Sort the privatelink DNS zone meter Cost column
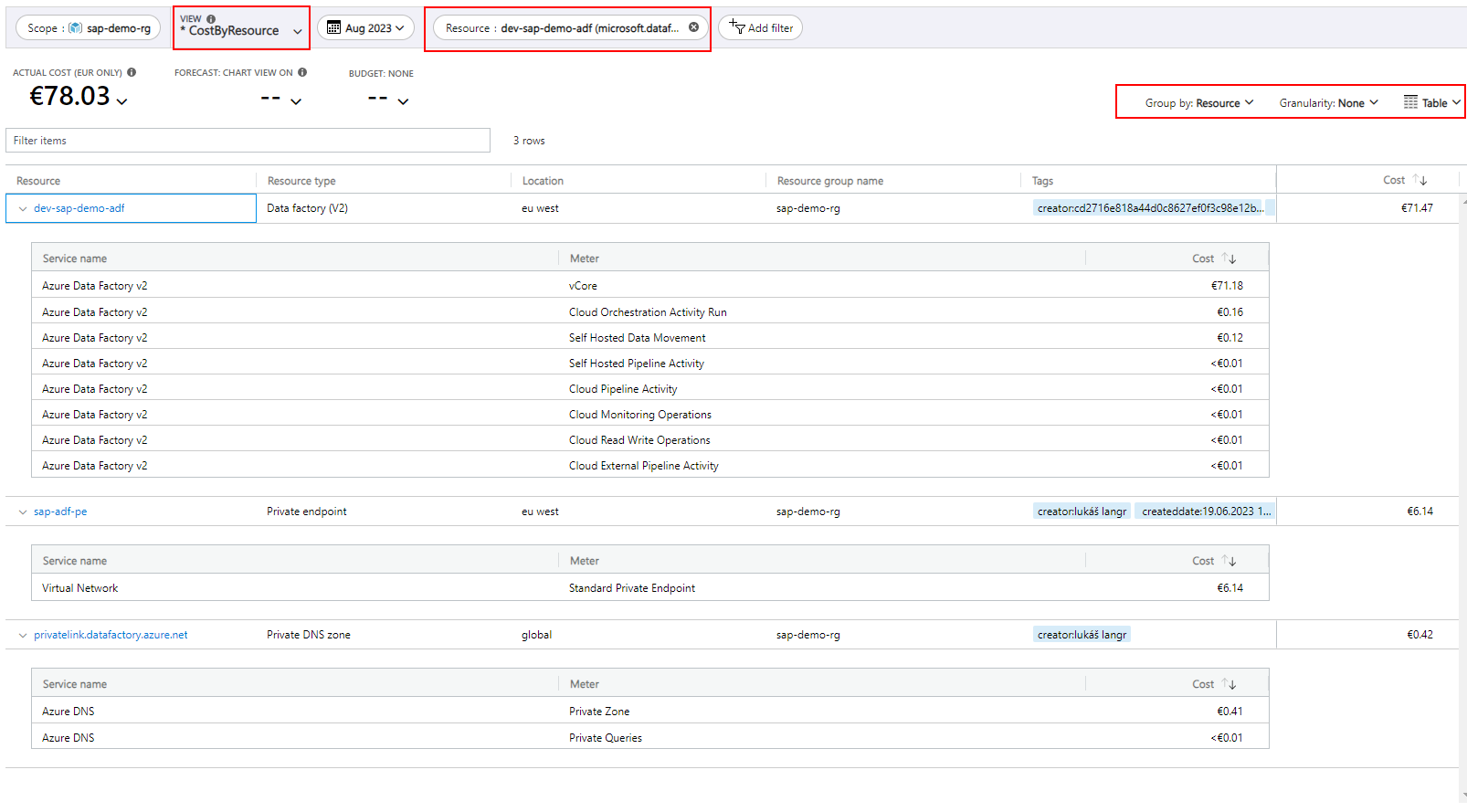 pyautogui.click(x=1229, y=684)
